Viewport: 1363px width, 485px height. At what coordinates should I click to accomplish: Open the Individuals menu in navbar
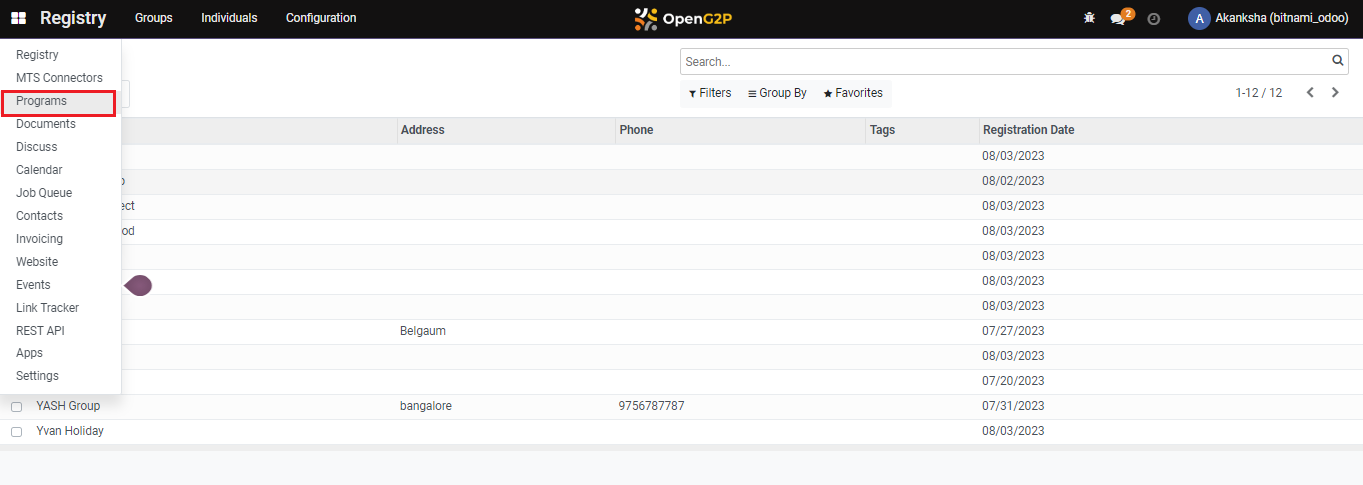[x=229, y=18]
